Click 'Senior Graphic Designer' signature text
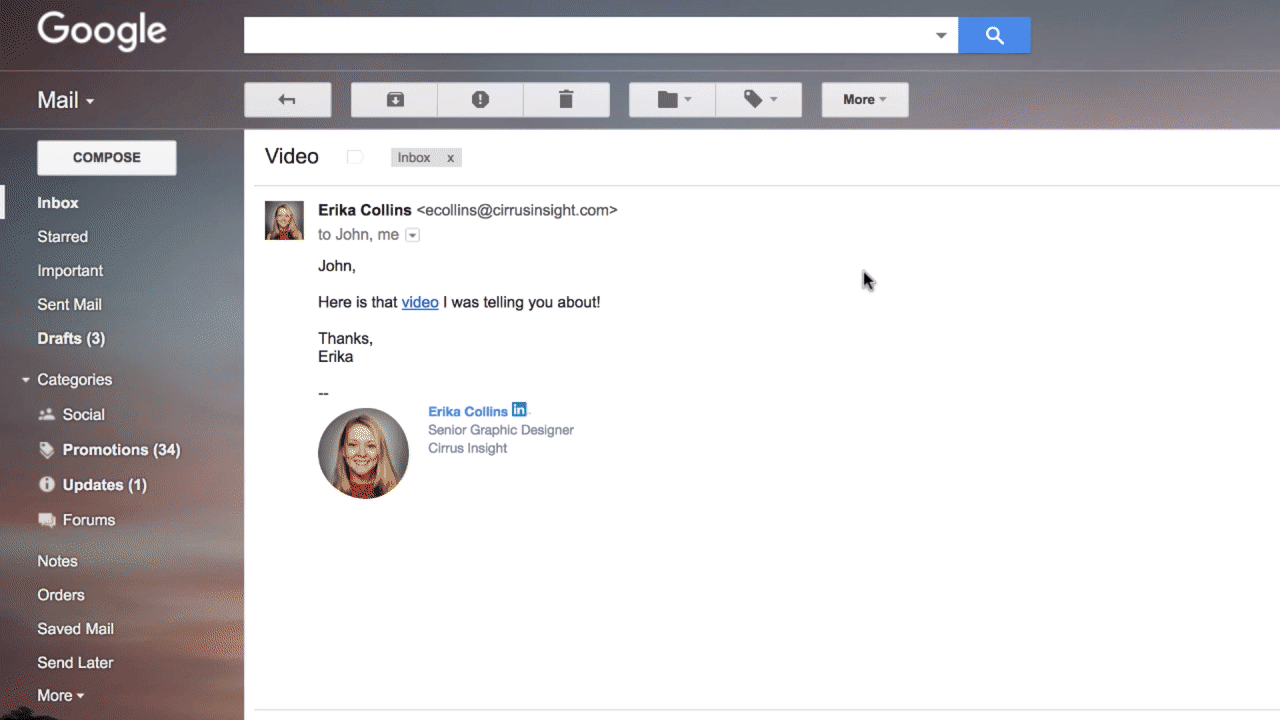 pyautogui.click(x=501, y=430)
